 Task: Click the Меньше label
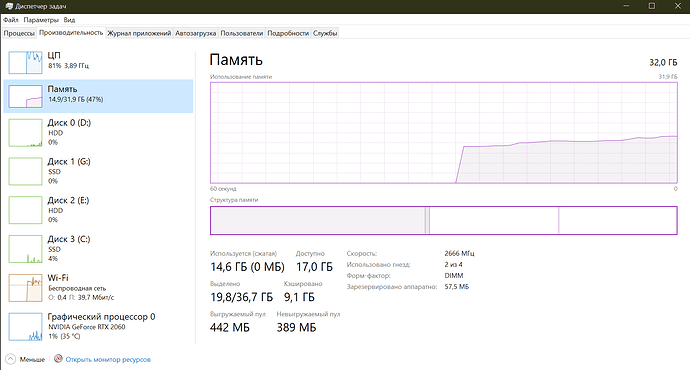32,359
